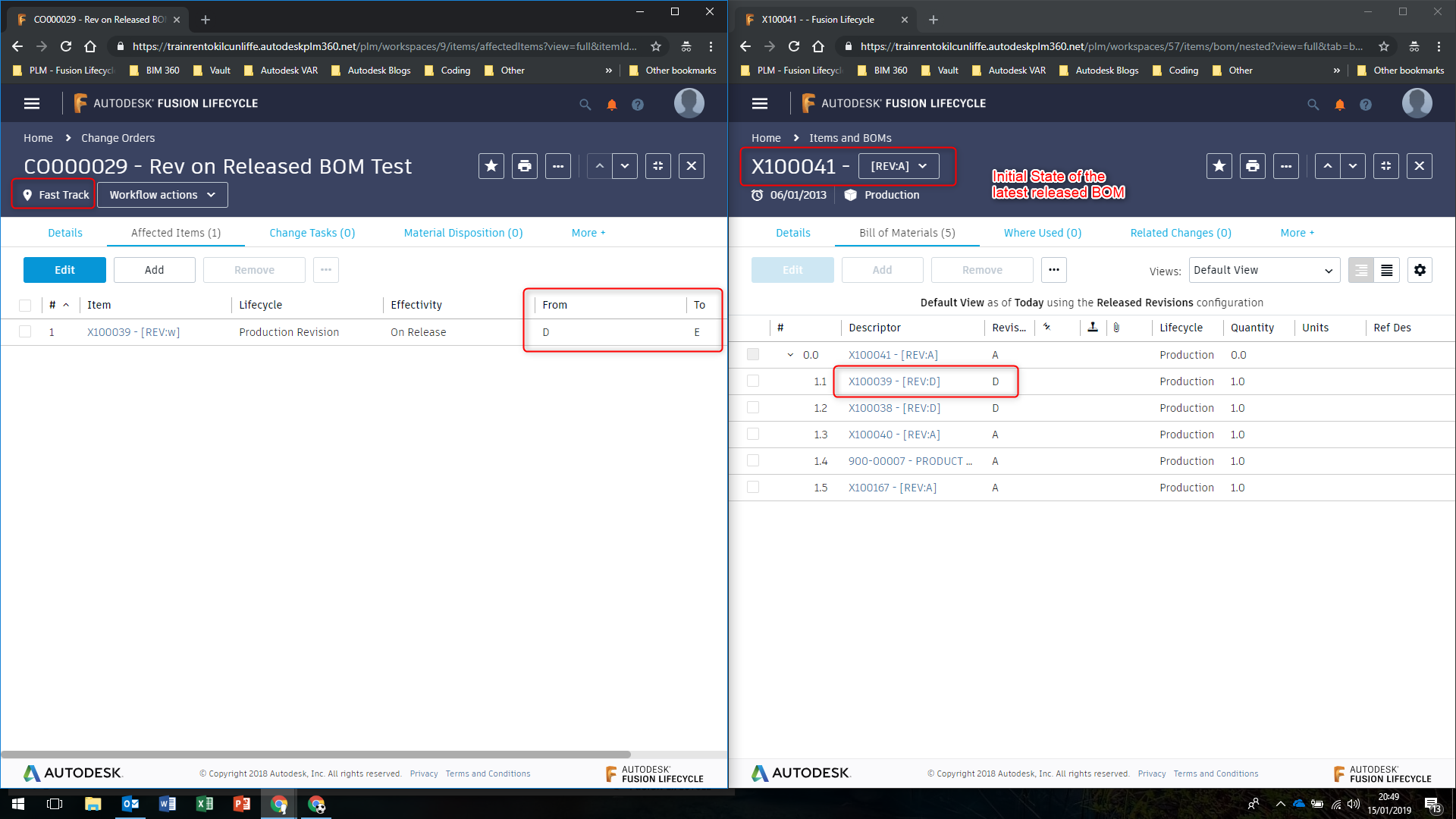Navigate to Change Orders breadcrumb
The height and width of the screenshot is (819, 1456).
point(118,138)
